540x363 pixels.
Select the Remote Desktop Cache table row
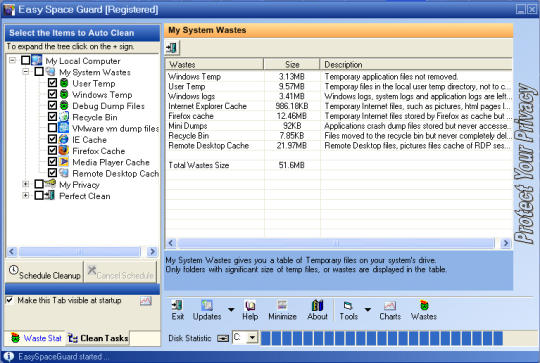339,146
